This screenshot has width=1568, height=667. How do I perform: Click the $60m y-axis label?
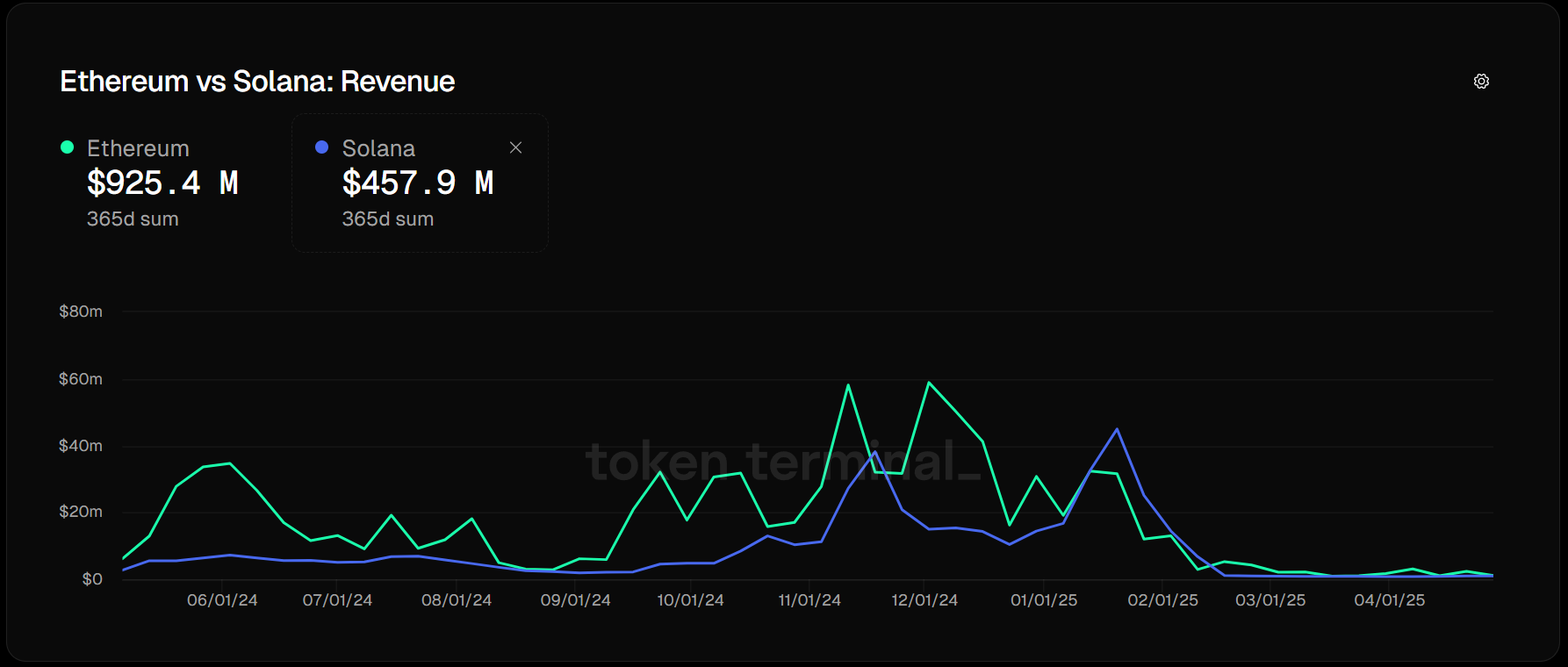81,379
